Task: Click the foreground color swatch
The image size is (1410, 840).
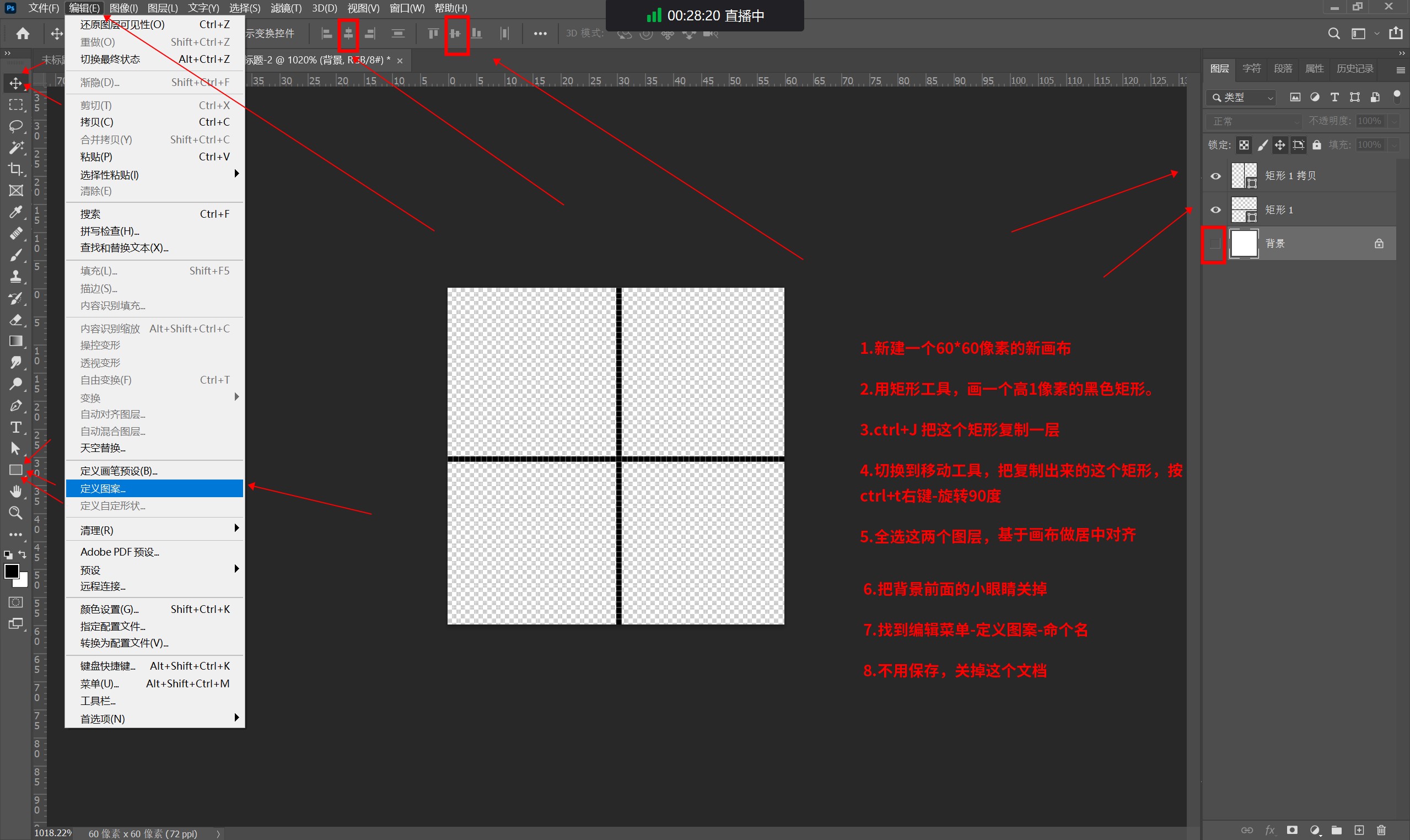Action: coord(11,571)
